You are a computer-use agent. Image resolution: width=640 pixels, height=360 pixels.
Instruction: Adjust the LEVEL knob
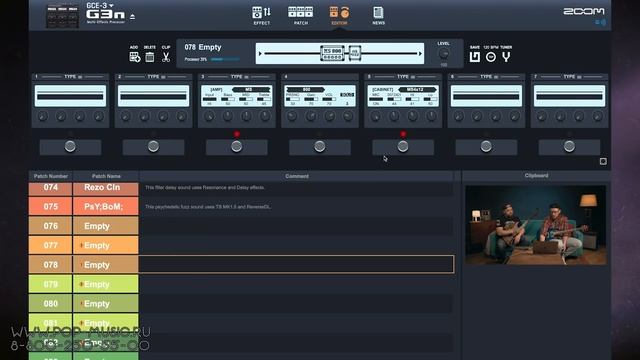point(444,53)
